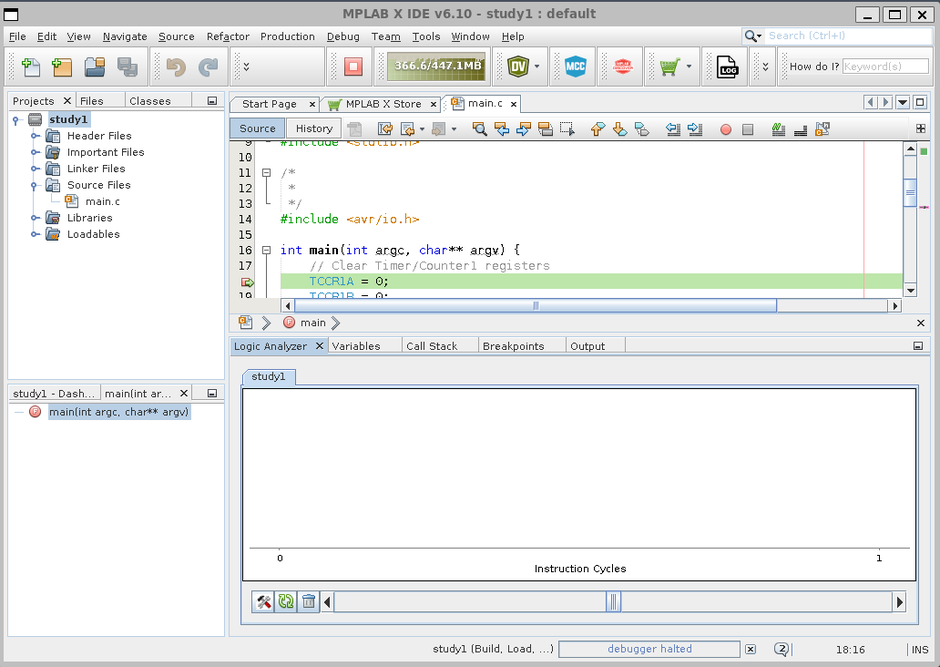This screenshot has width=940, height=667.
Task: Open the DV data visualizer dropdown arrow
Action: [537, 67]
